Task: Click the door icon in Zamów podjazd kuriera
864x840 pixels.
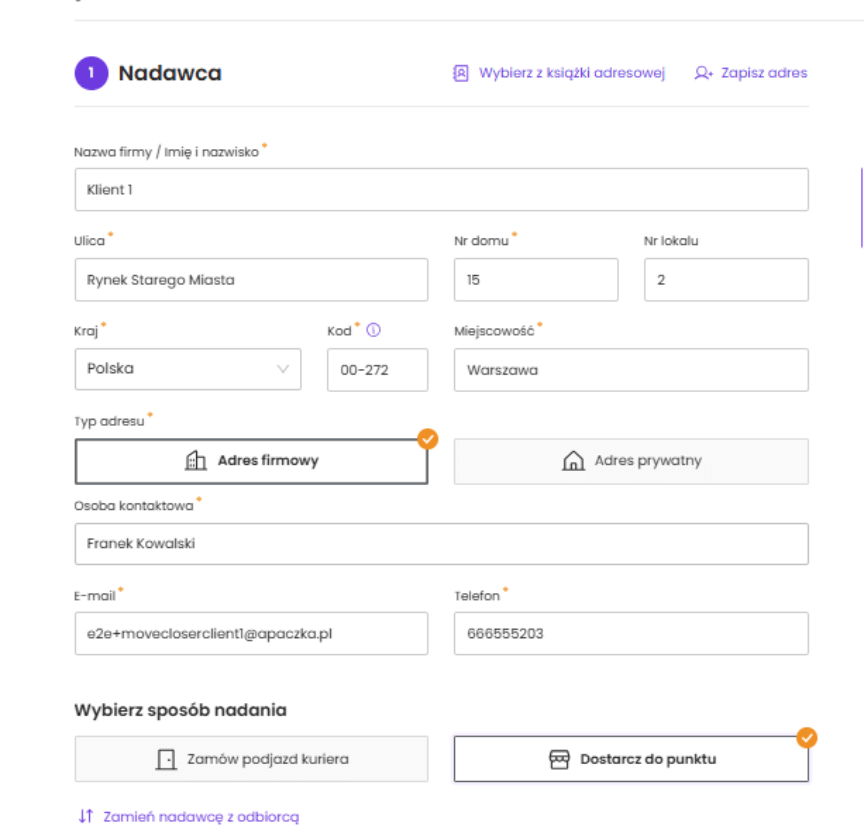Action: [x=166, y=759]
